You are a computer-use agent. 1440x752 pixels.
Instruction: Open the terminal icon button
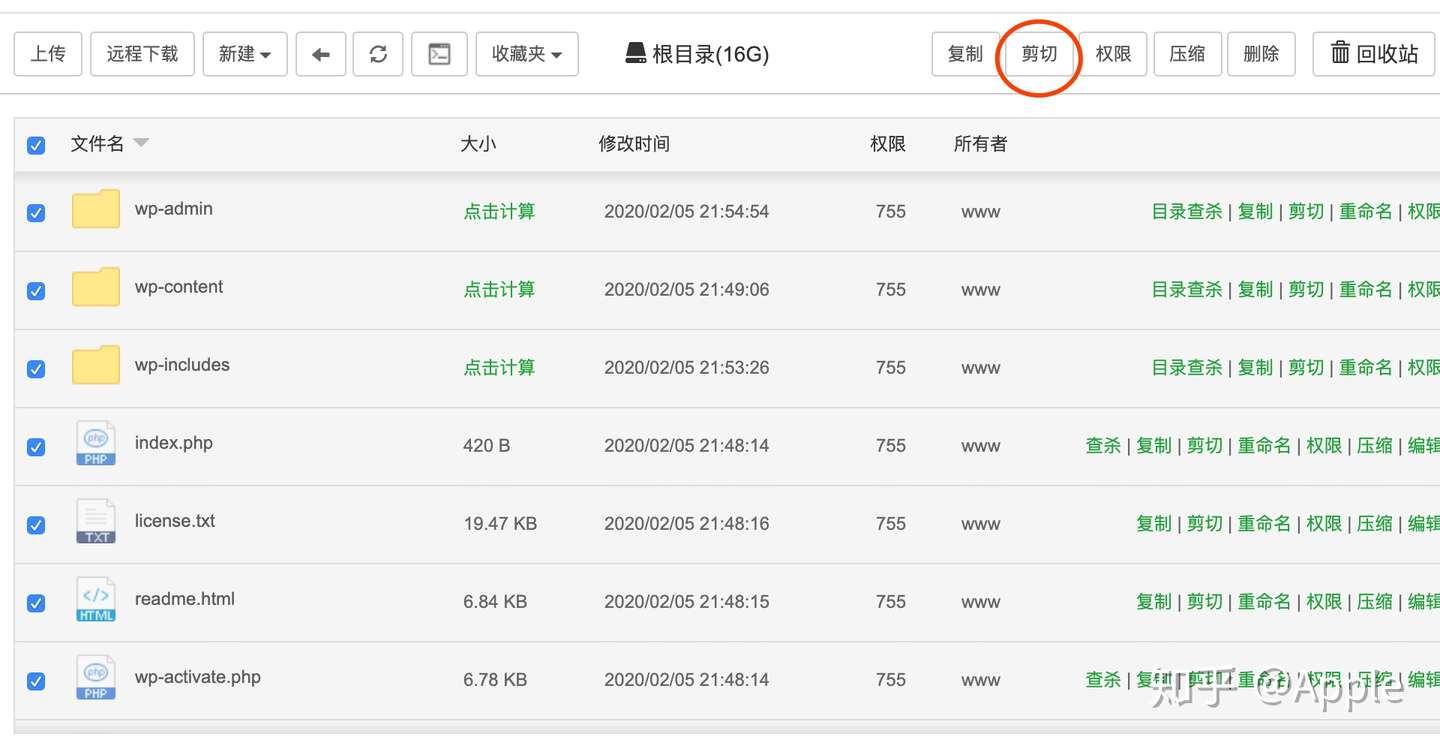click(439, 54)
